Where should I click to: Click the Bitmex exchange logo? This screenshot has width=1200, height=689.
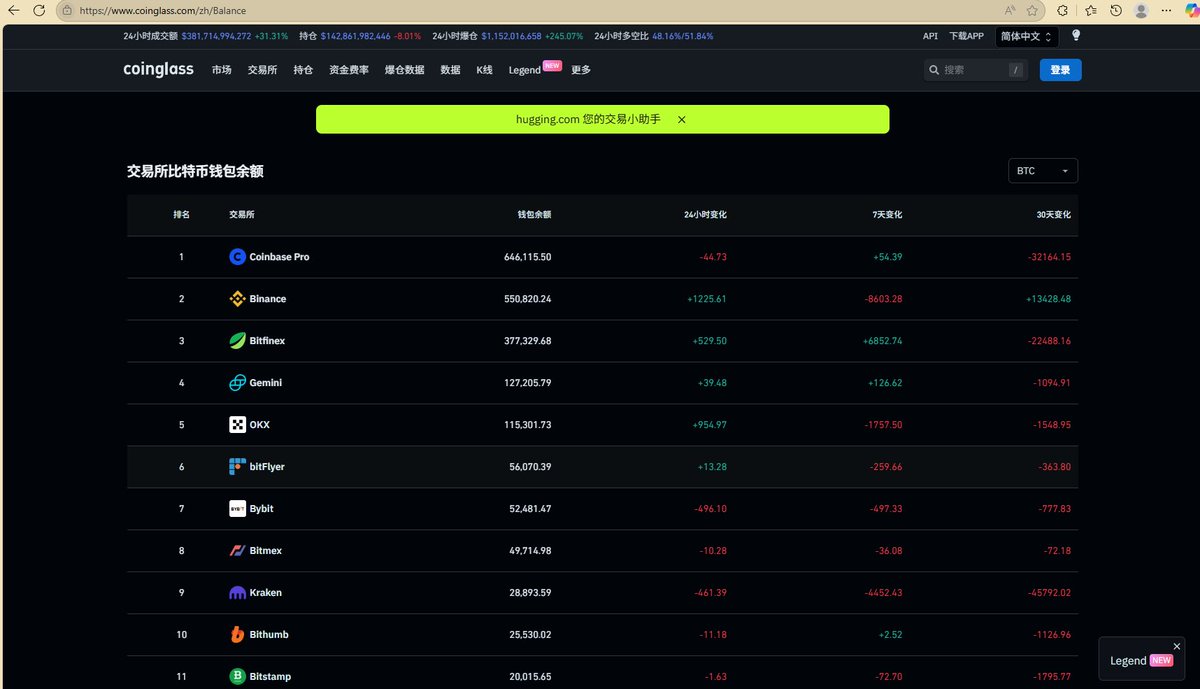pyautogui.click(x=237, y=551)
